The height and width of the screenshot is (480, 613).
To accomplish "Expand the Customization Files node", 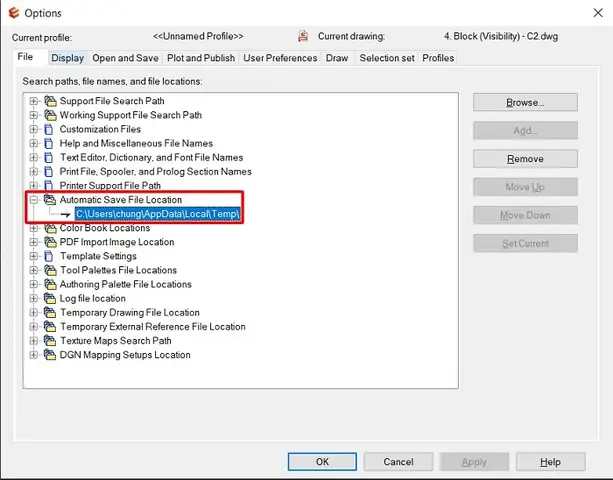I will pyautogui.click(x=34, y=129).
